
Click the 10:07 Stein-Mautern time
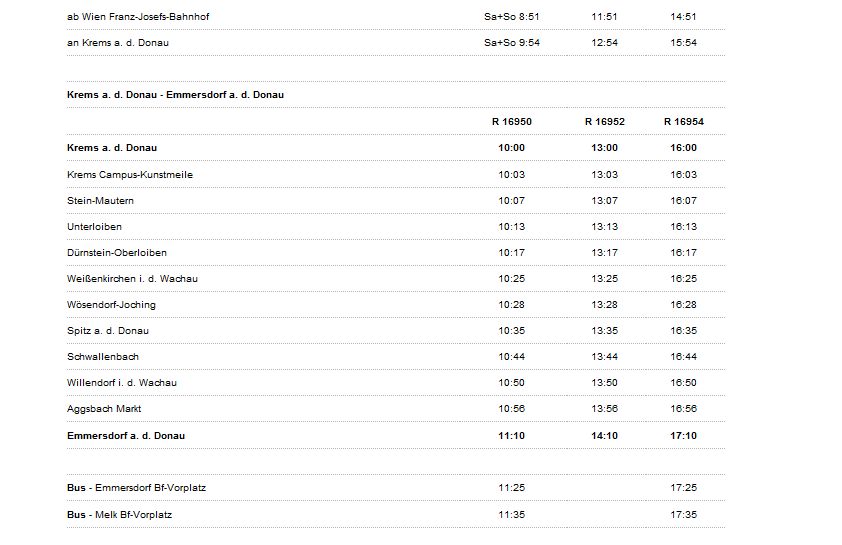(x=511, y=201)
